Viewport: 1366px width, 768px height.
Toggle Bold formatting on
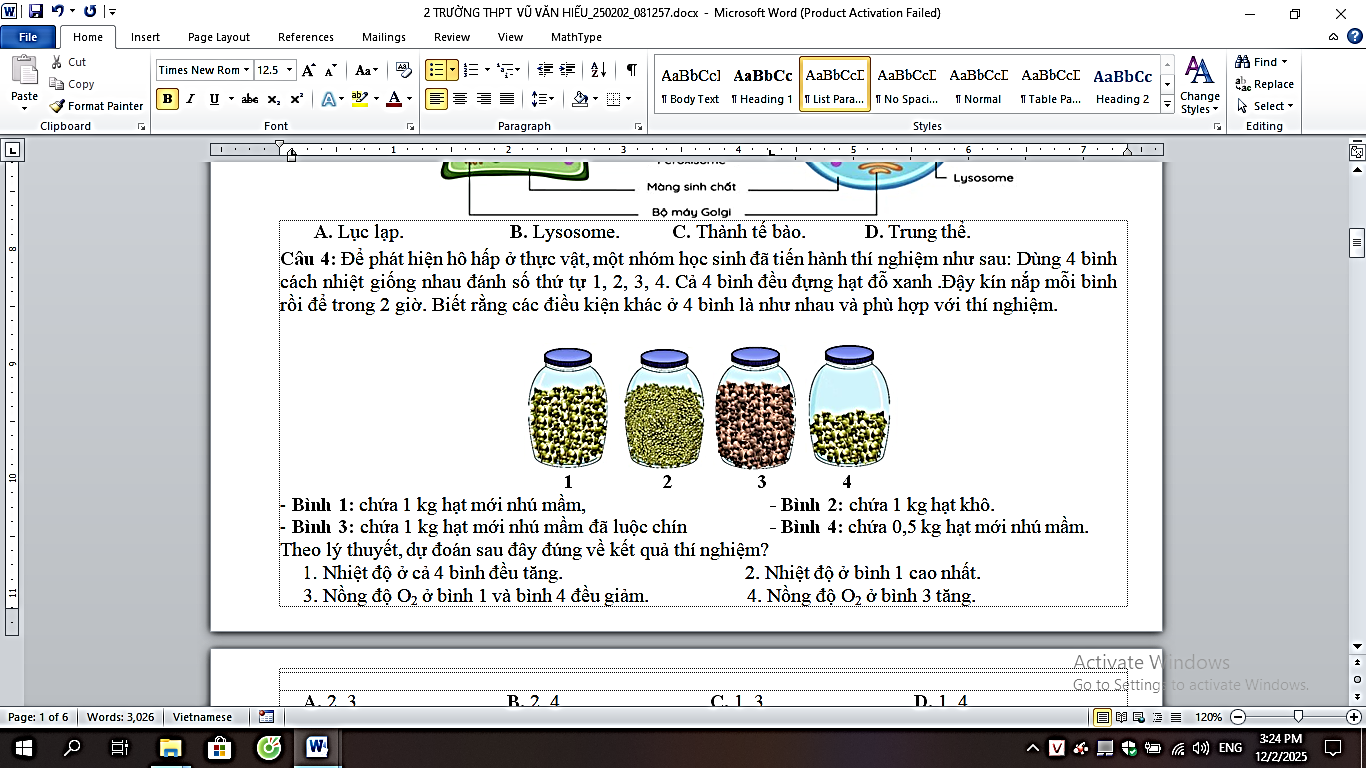tap(167, 99)
